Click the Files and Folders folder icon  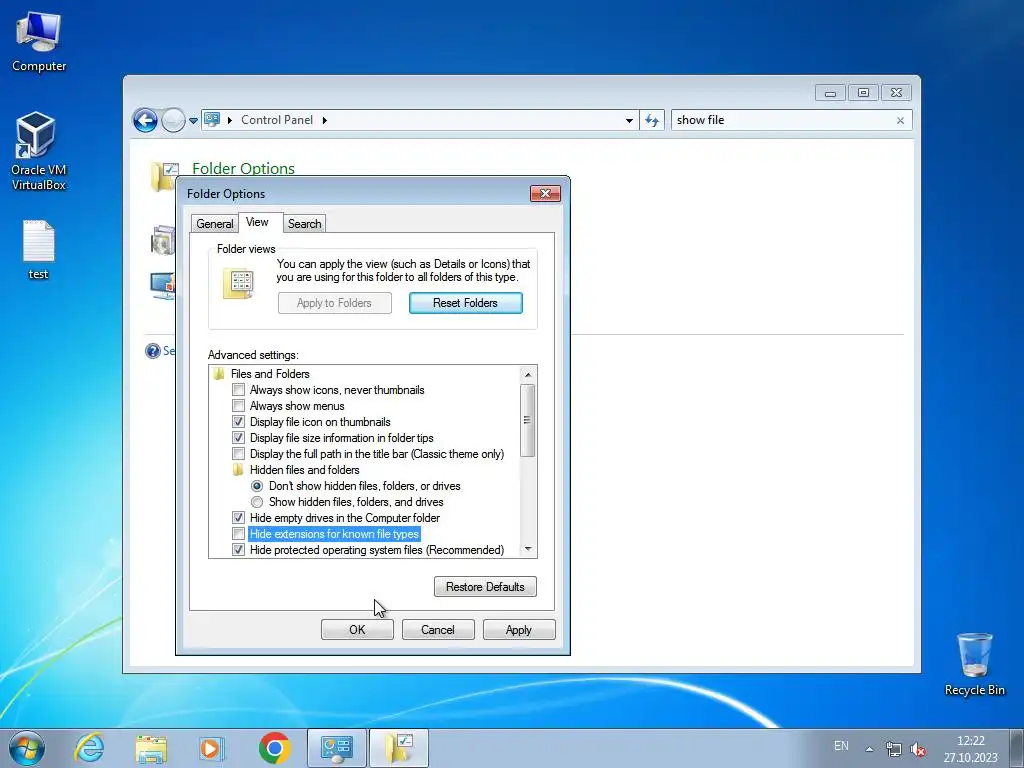219,374
